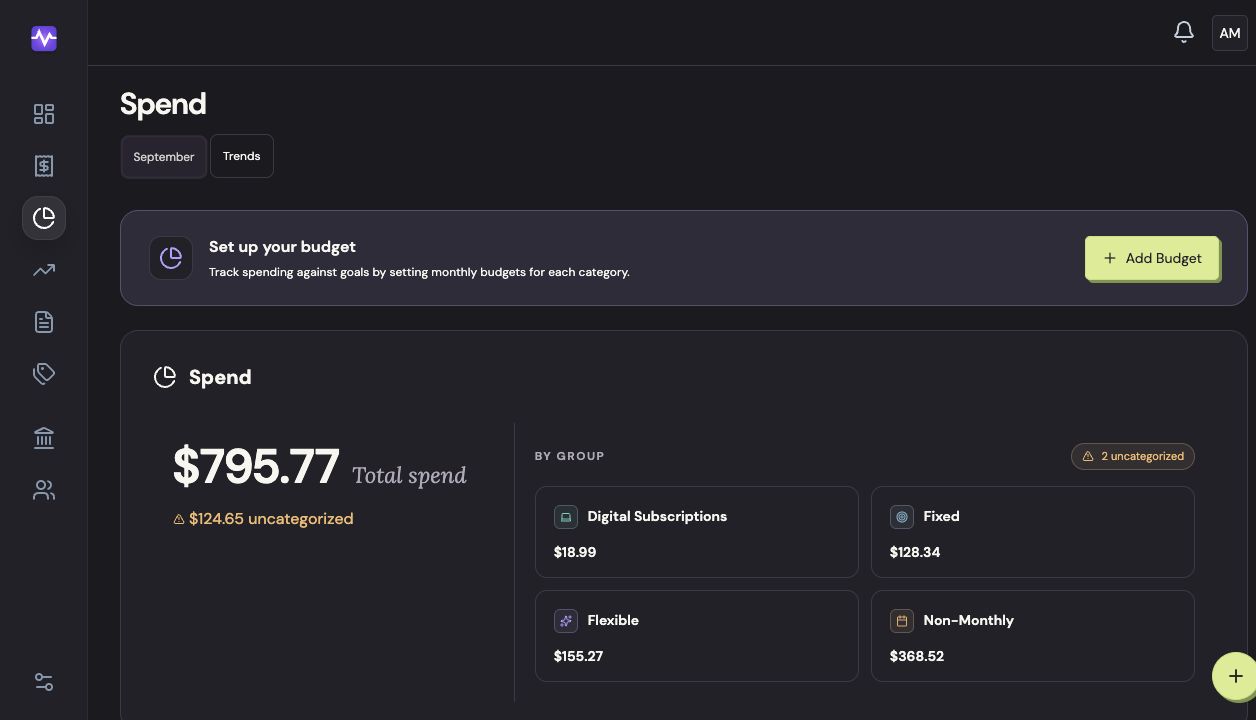Open the Non-Monthly group card
1256x720 pixels.
tap(1033, 636)
